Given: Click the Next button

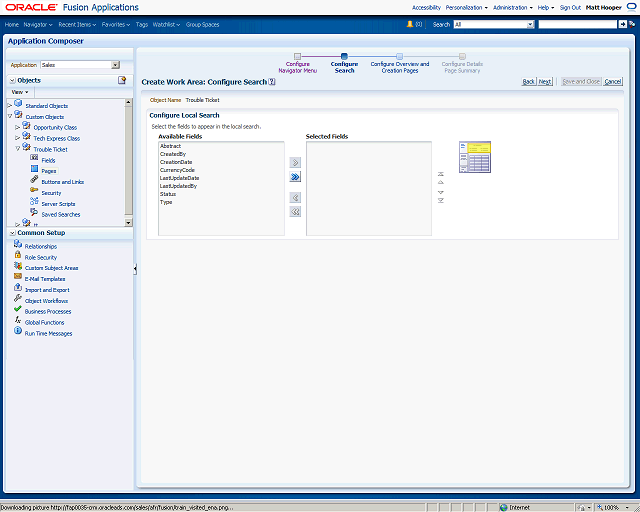Looking at the screenshot, I should pos(545,82).
